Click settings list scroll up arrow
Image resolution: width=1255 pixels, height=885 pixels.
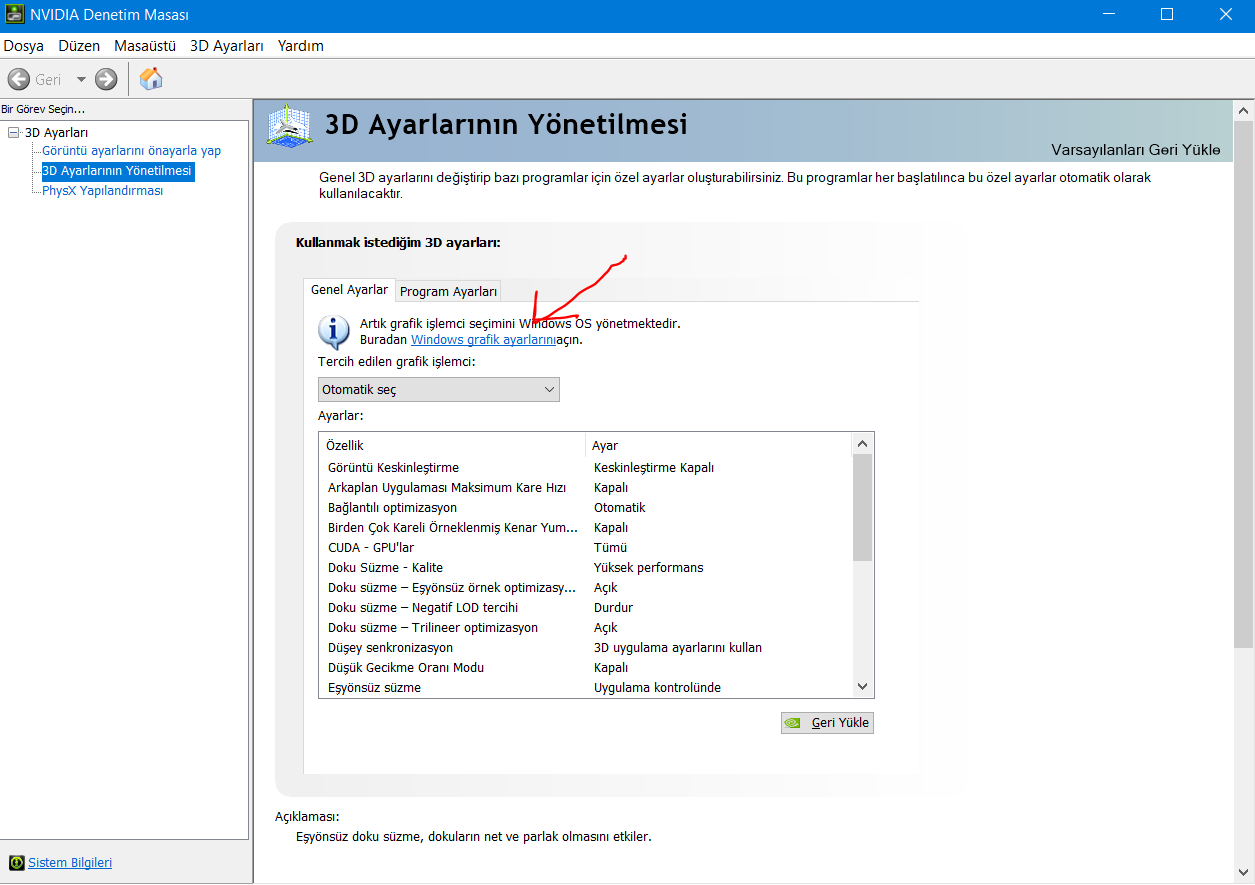pyautogui.click(x=863, y=444)
